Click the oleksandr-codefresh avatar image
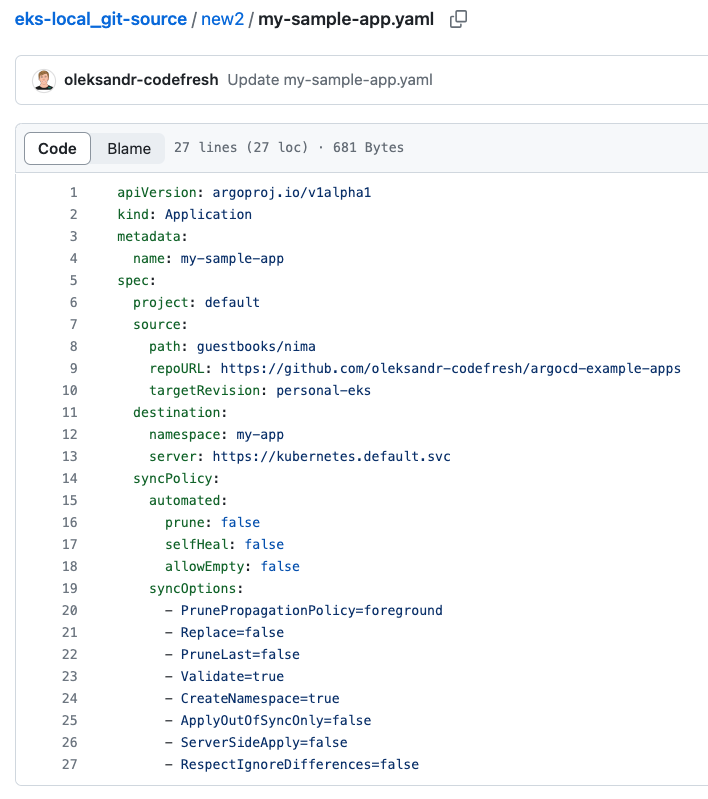The height and width of the screenshot is (799, 708). [x=44, y=80]
